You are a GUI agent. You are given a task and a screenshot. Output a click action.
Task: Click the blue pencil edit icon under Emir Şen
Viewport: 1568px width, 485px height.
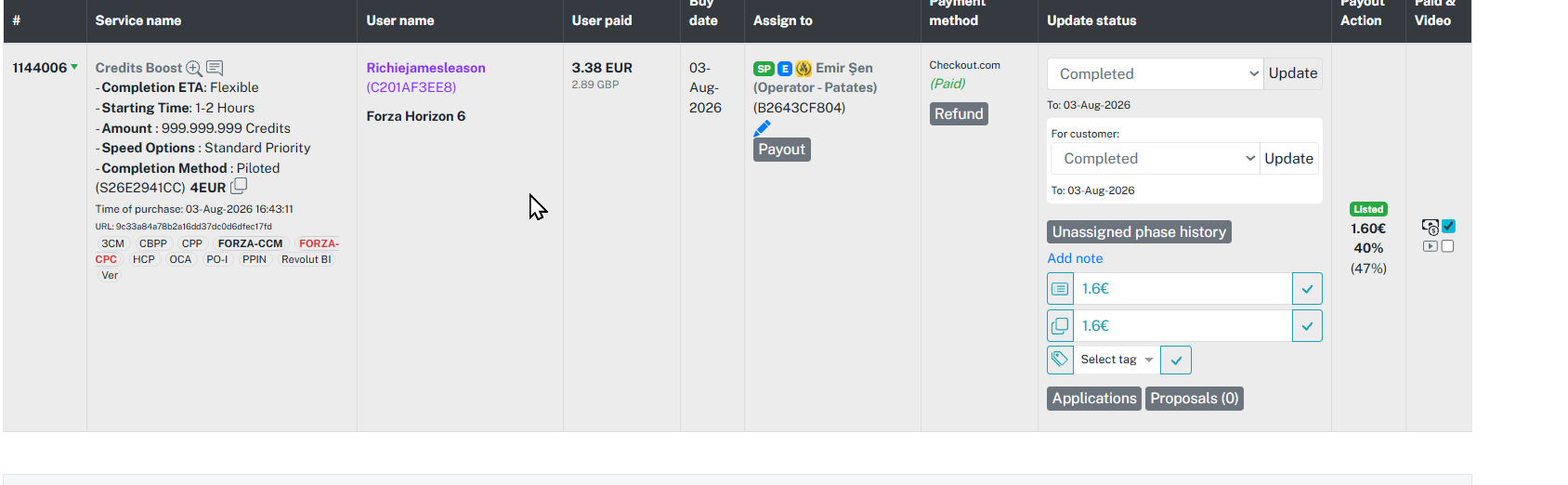point(762,128)
